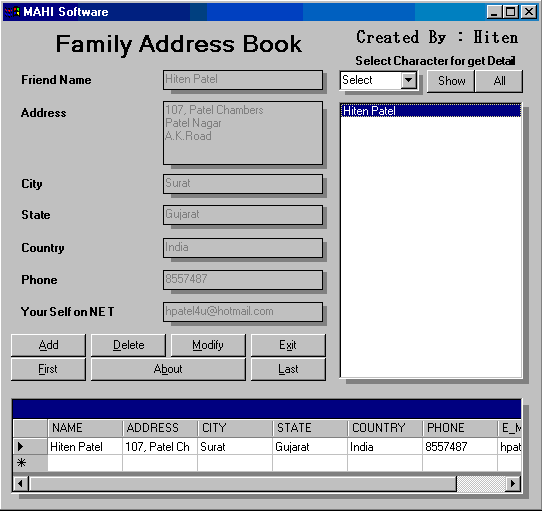Click the Country field showing India
543x512 pixels.
click(x=243, y=248)
